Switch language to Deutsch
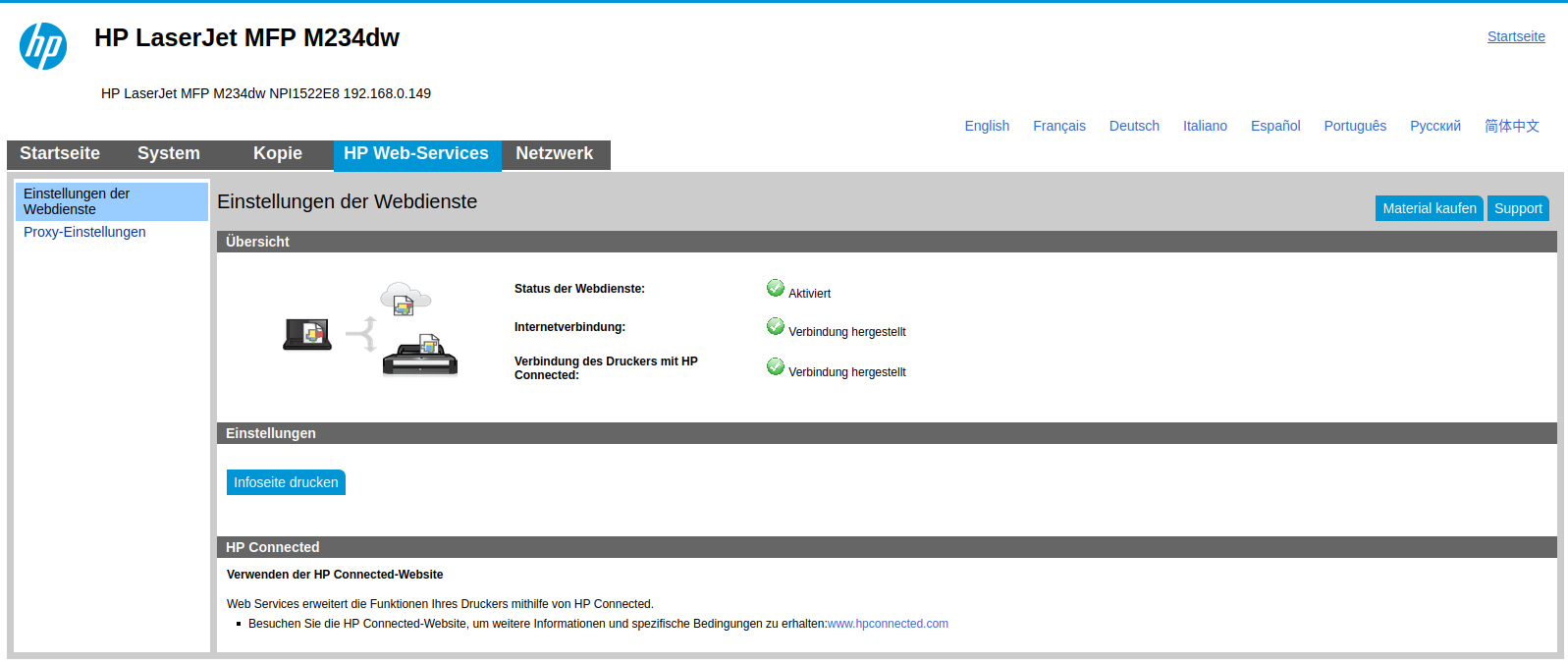This screenshot has height=665, width=1568. click(1134, 126)
